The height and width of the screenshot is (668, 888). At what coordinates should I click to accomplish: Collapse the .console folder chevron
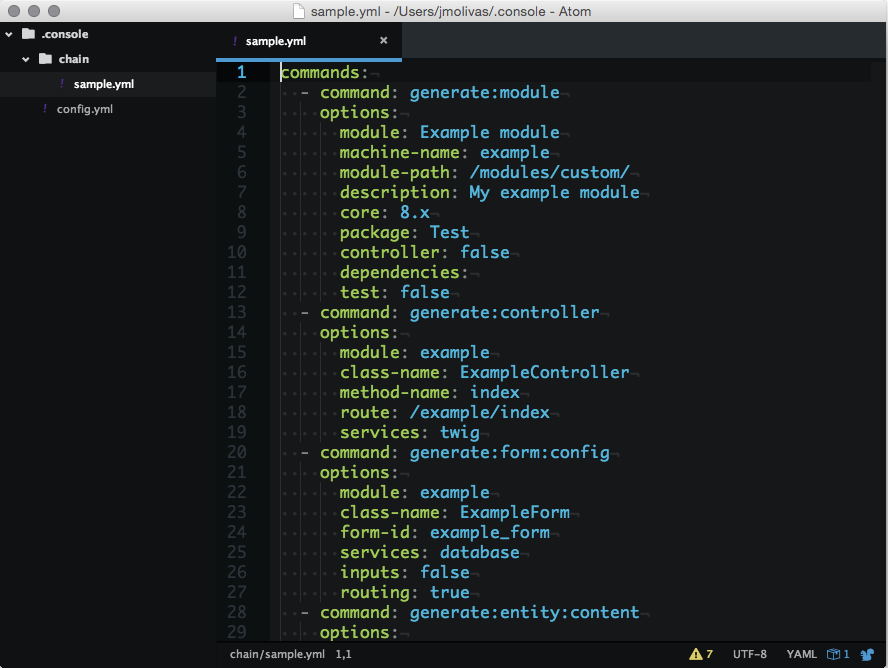pyautogui.click(x=9, y=35)
